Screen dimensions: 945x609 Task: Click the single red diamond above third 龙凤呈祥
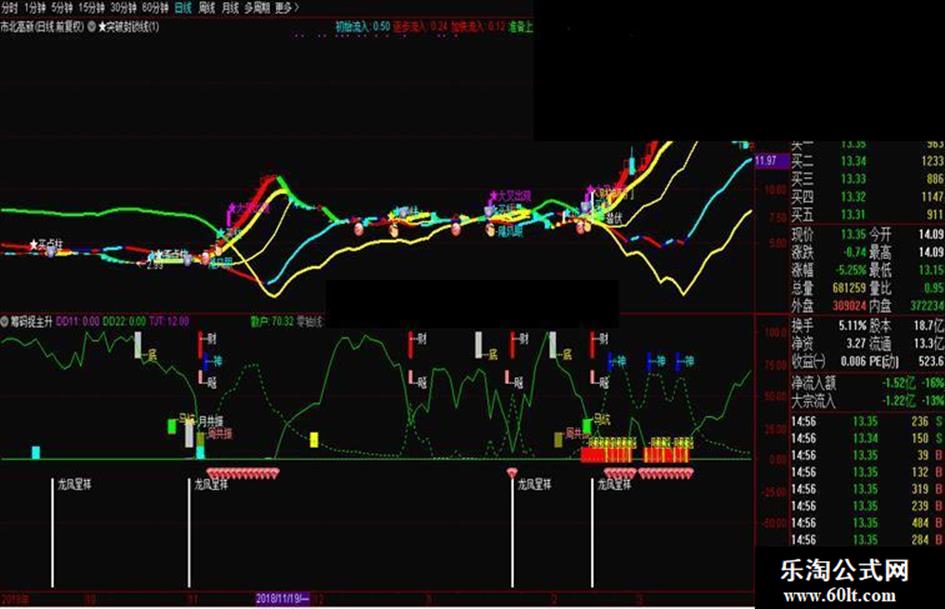[x=512, y=472]
